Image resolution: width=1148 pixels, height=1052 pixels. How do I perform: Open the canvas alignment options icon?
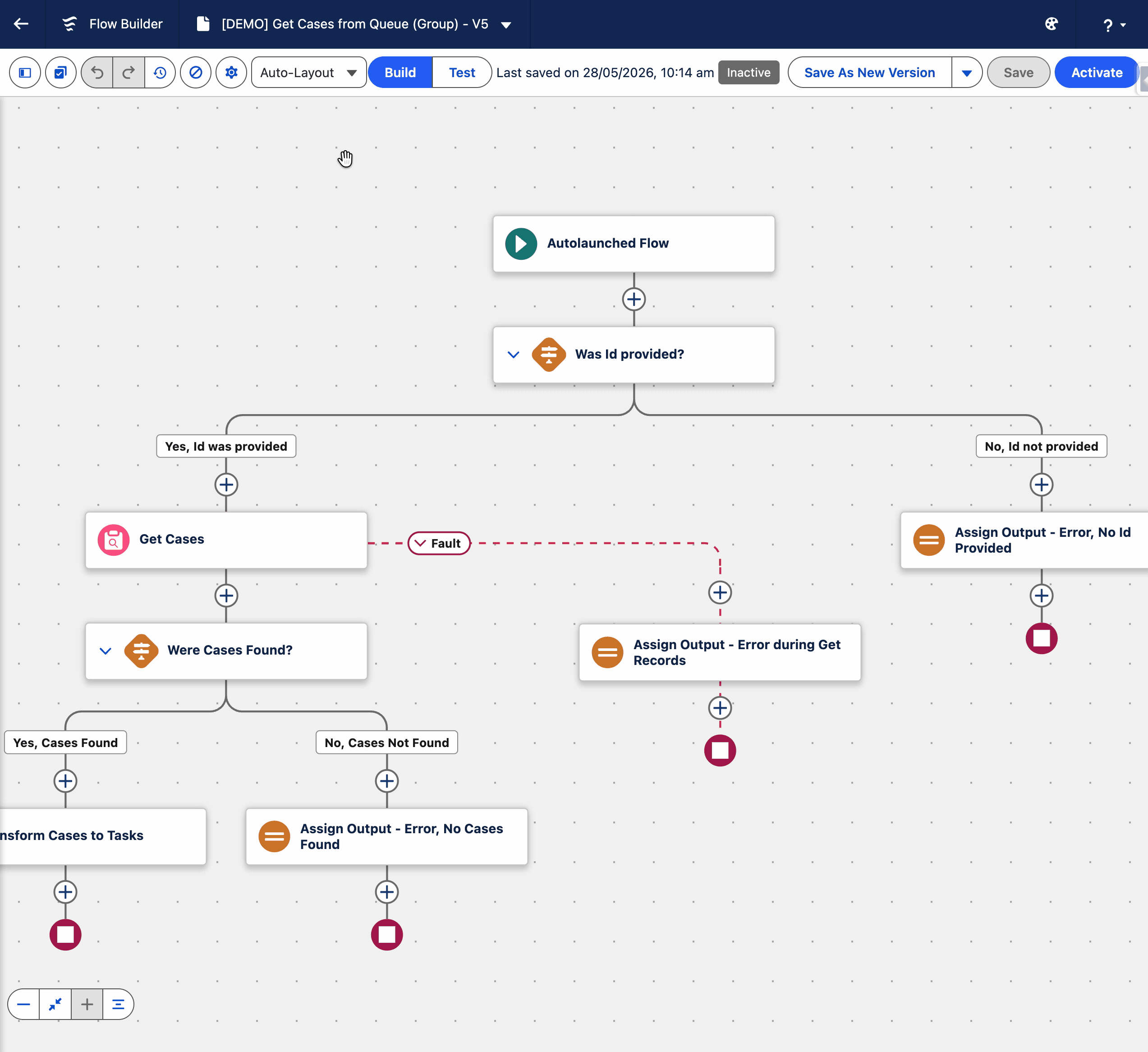pyautogui.click(x=118, y=1004)
